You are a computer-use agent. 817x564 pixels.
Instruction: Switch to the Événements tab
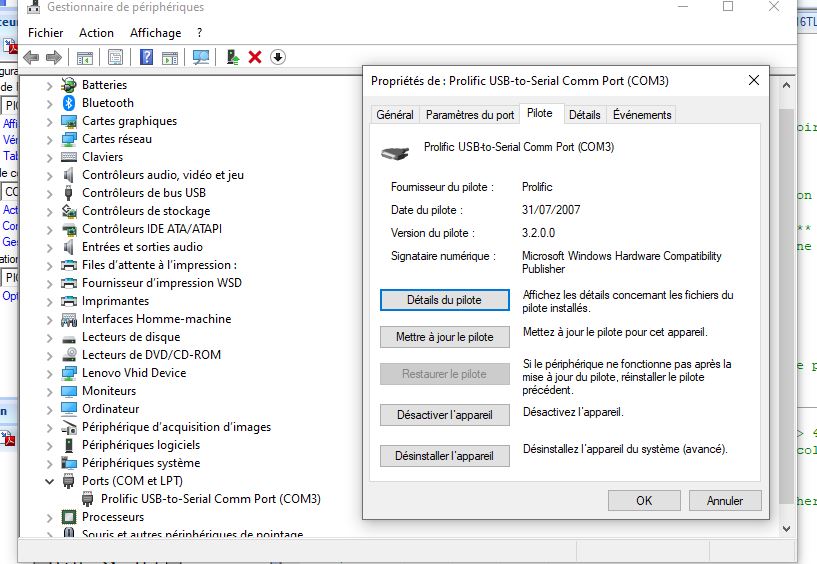[x=642, y=115]
